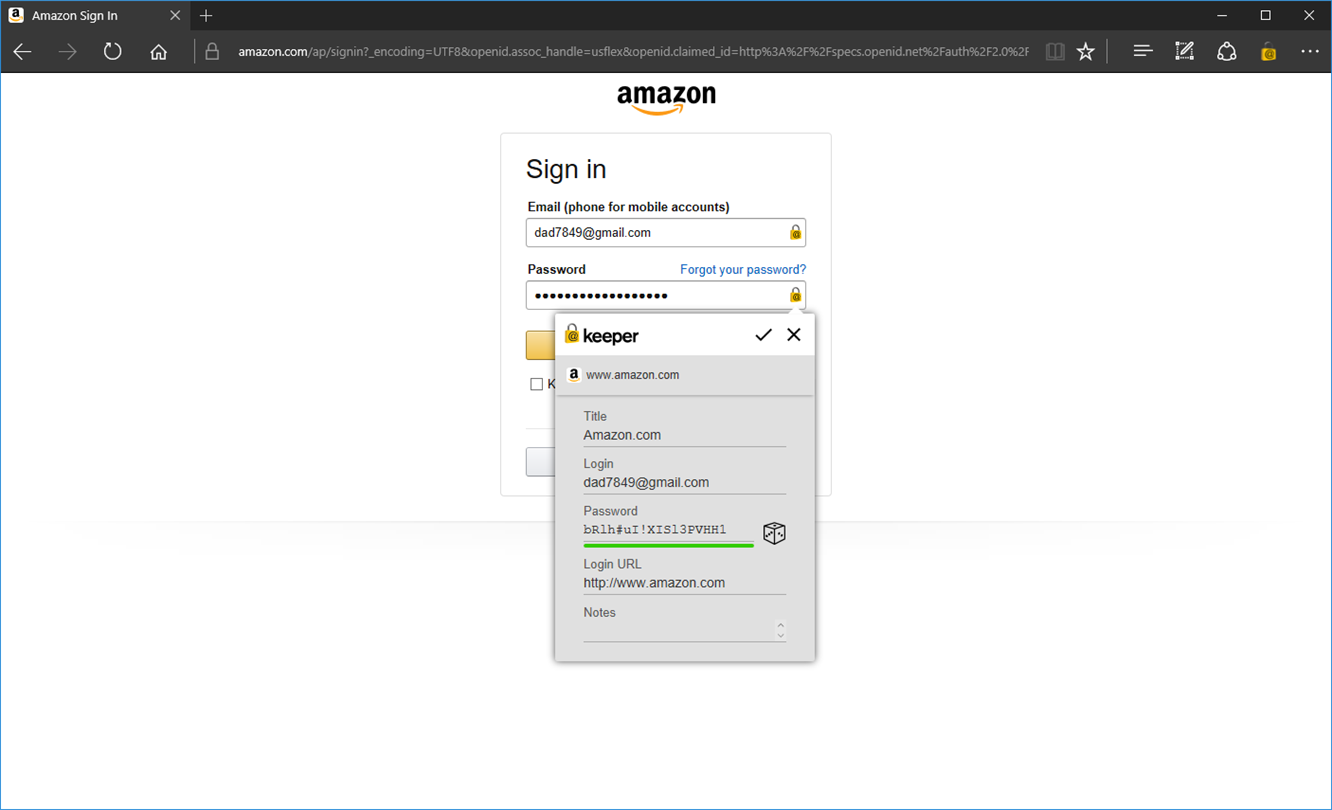Edit the Keeper Login field
1332x810 pixels.
pyautogui.click(x=685, y=482)
